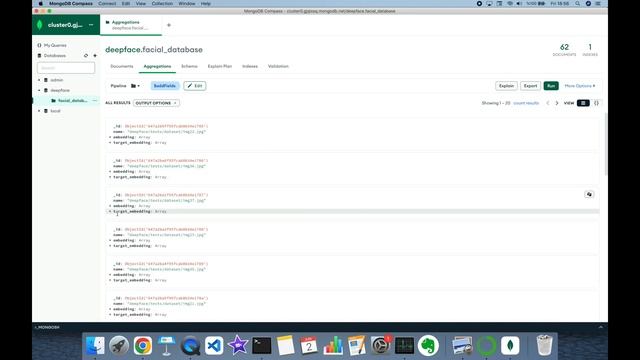The width and height of the screenshot is (640, 360).
Task: Open Terminal from the Dock
Action: (262, 346)
